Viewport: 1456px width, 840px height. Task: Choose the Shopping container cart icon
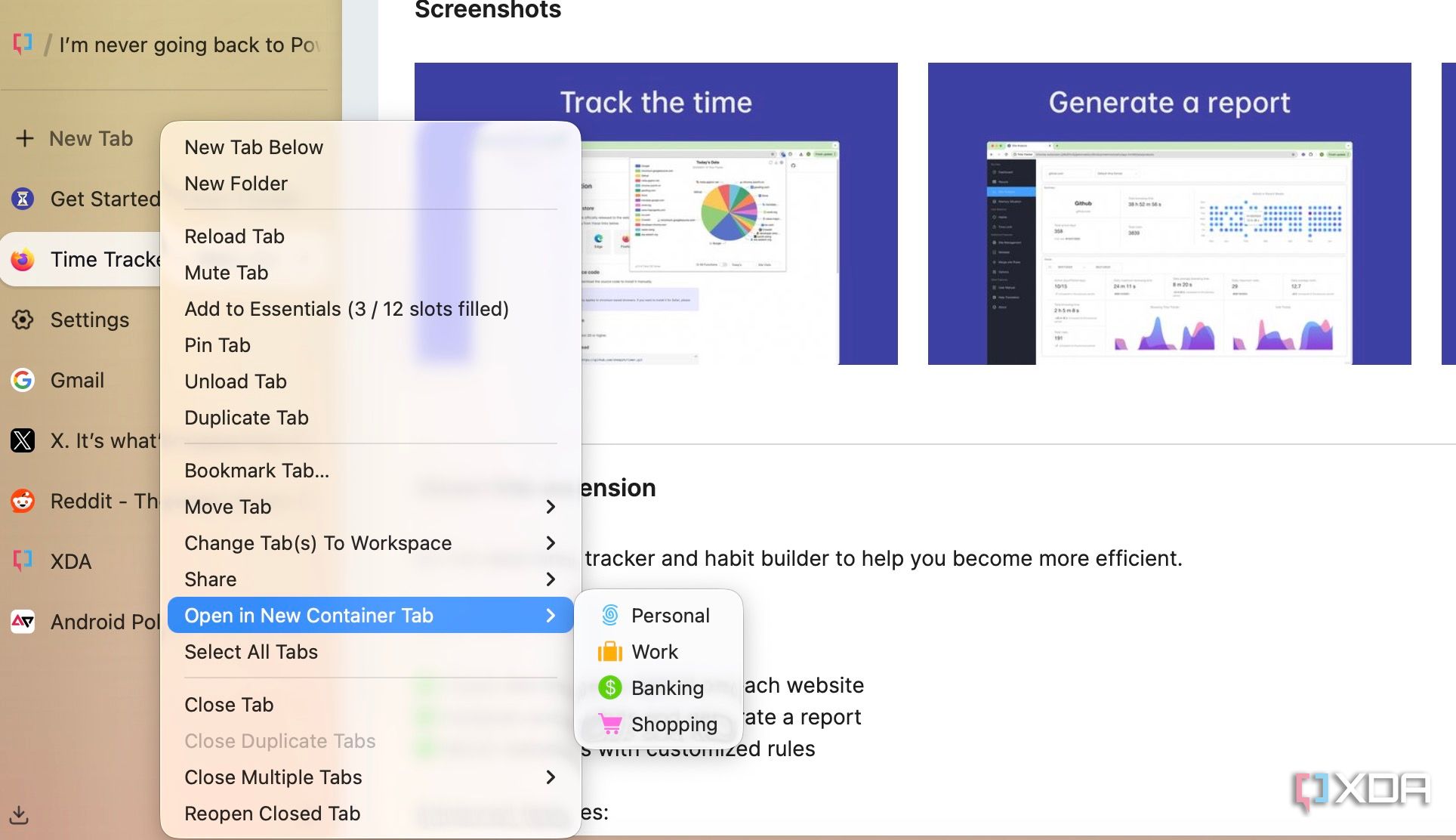[x=610, y=724]
